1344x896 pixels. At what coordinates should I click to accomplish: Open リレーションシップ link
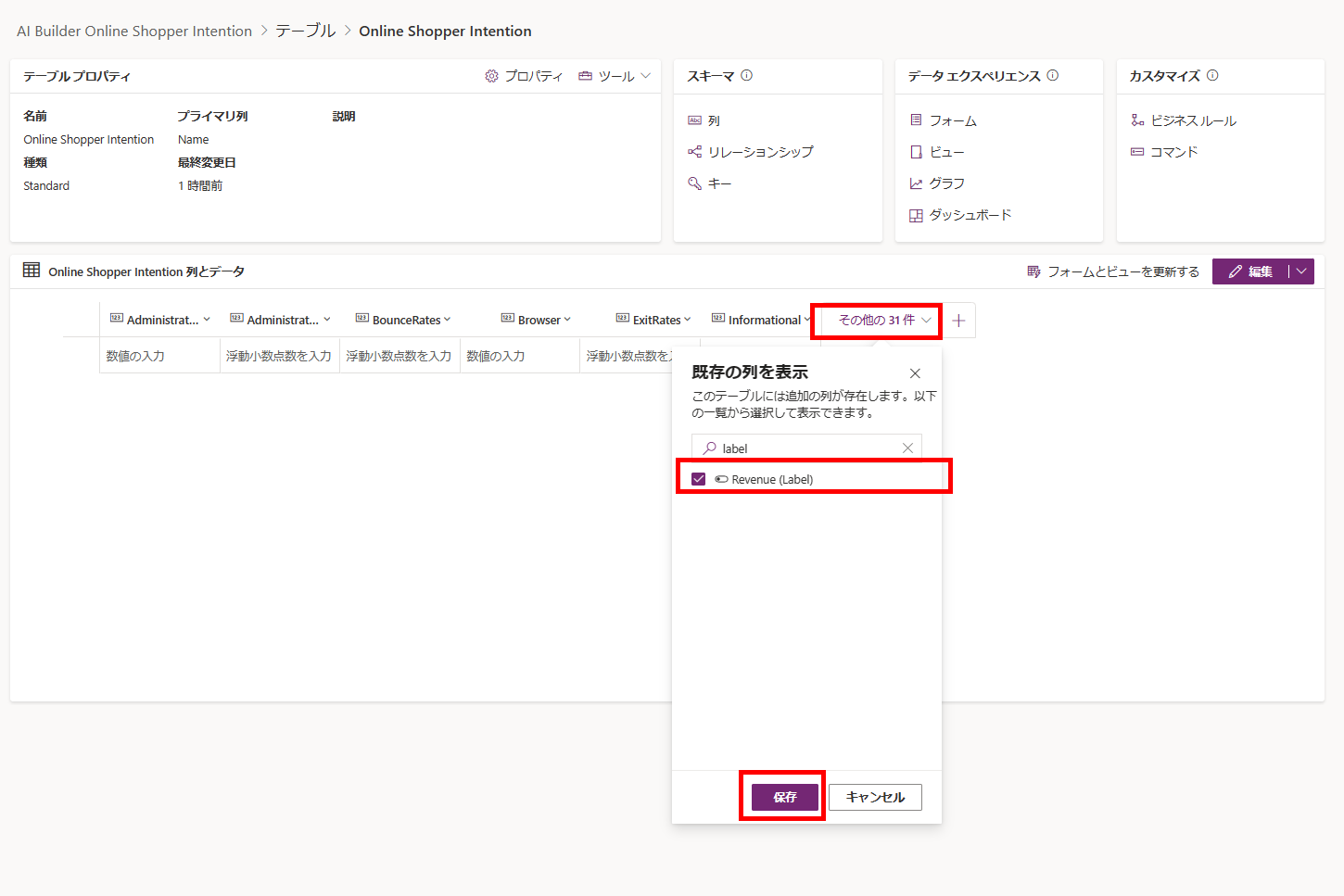pyautogui.click(x=760, y=152)
